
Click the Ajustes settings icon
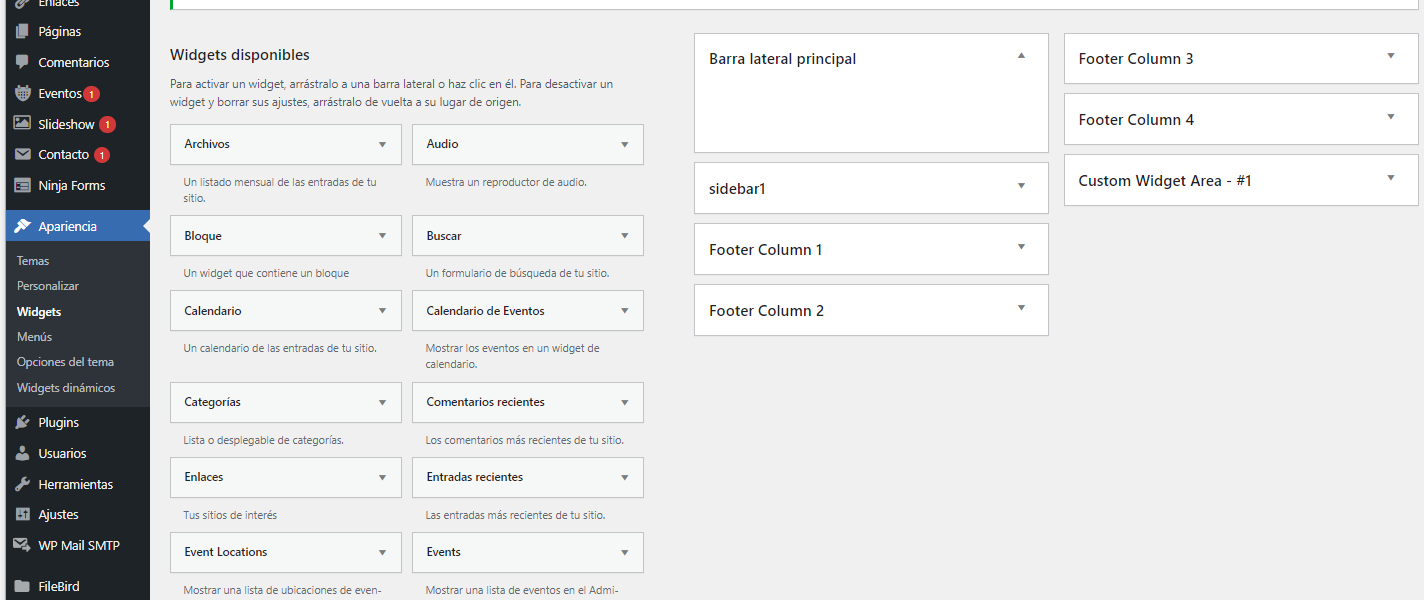22,514
